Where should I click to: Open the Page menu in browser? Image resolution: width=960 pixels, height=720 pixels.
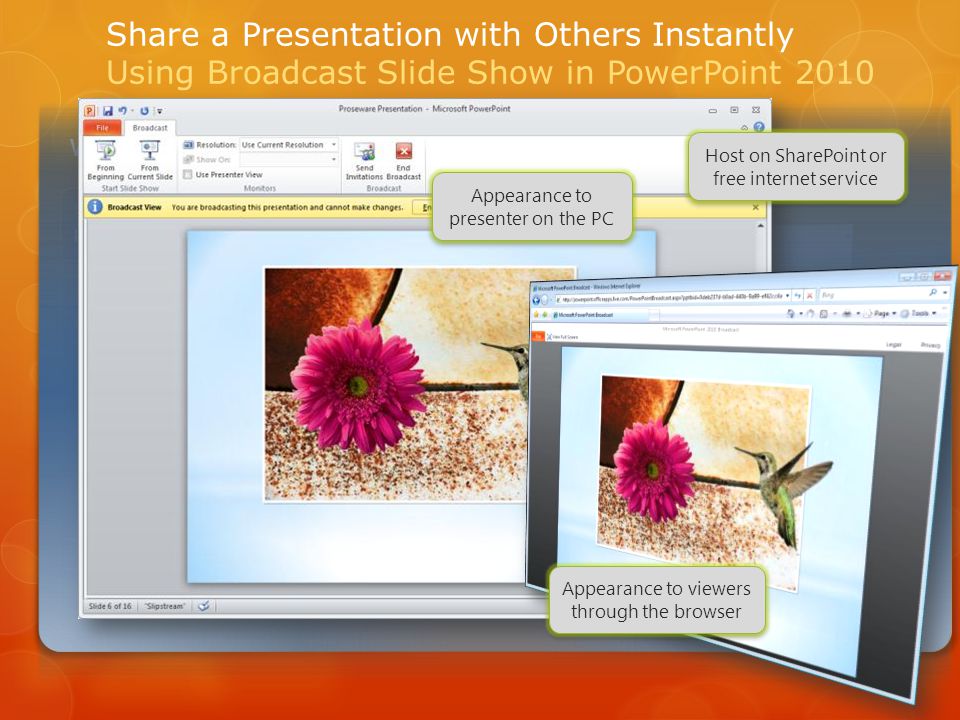[882, 313]
